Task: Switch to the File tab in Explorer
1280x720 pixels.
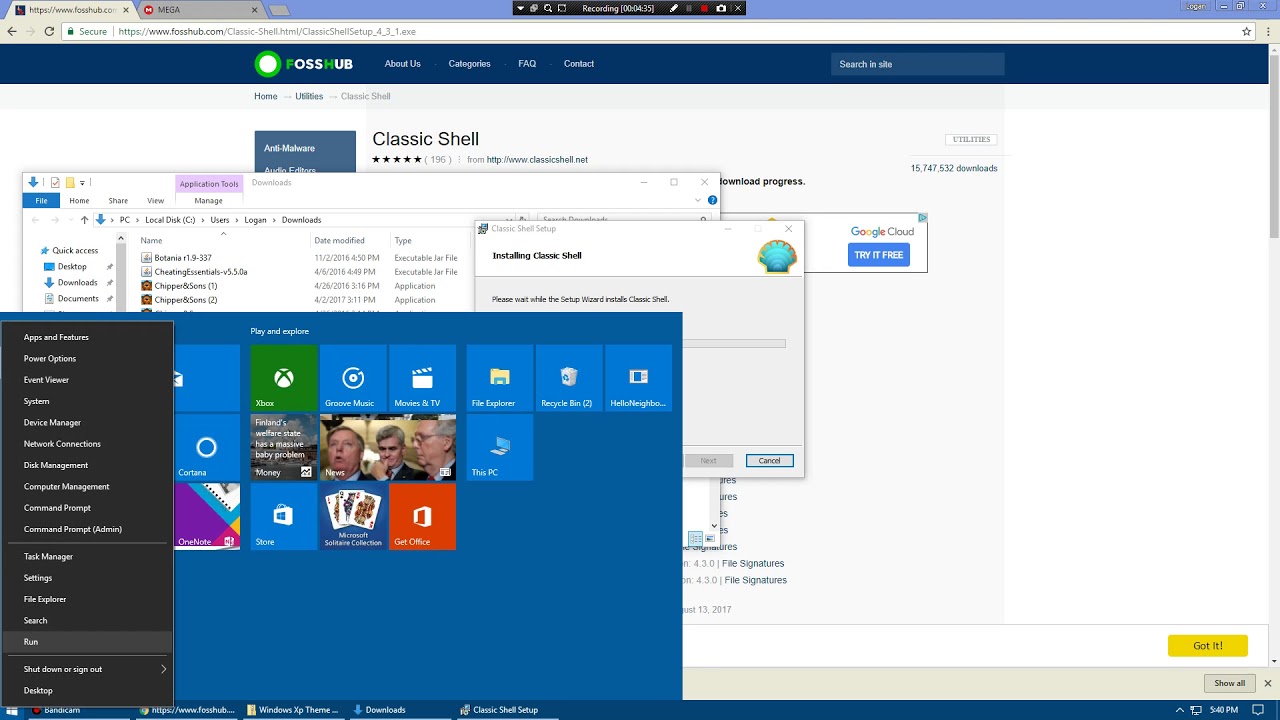Action: point(41,200)
